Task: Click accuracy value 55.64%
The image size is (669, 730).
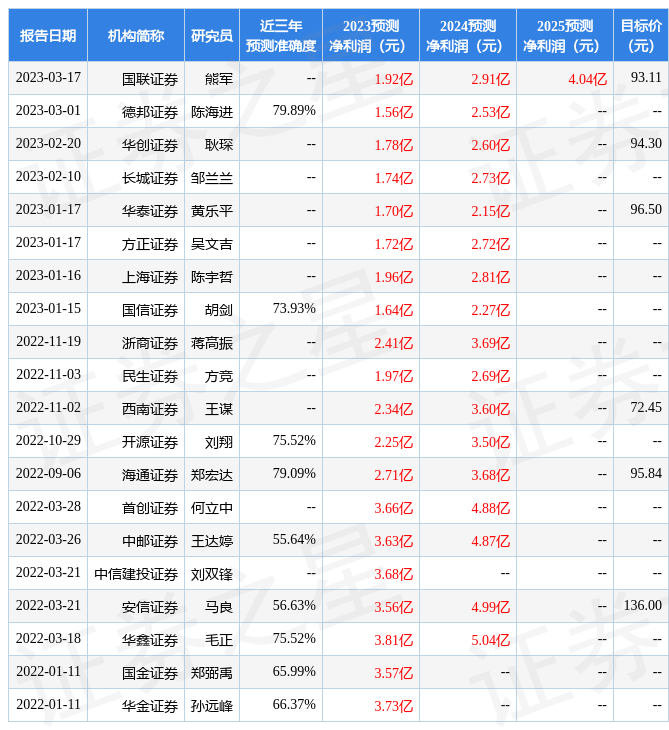Action: click(294, 540)
